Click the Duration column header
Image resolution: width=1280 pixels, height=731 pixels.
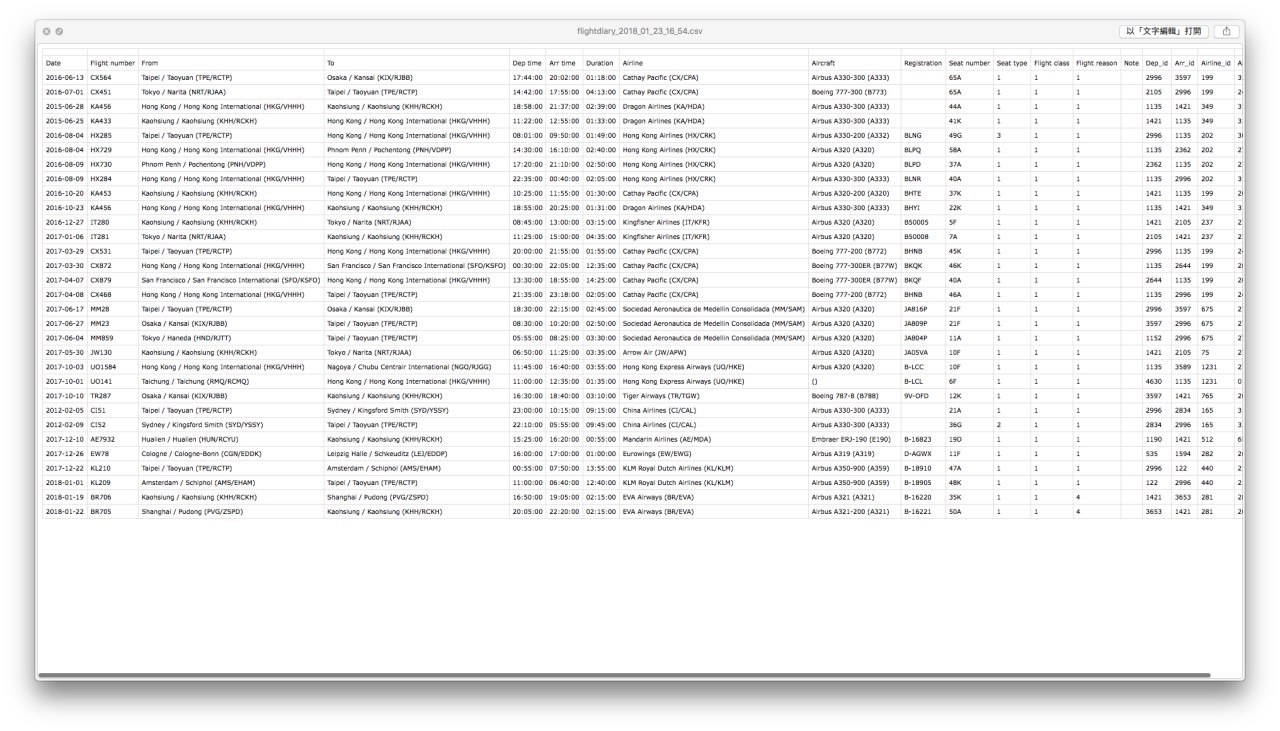pos(599,63)
